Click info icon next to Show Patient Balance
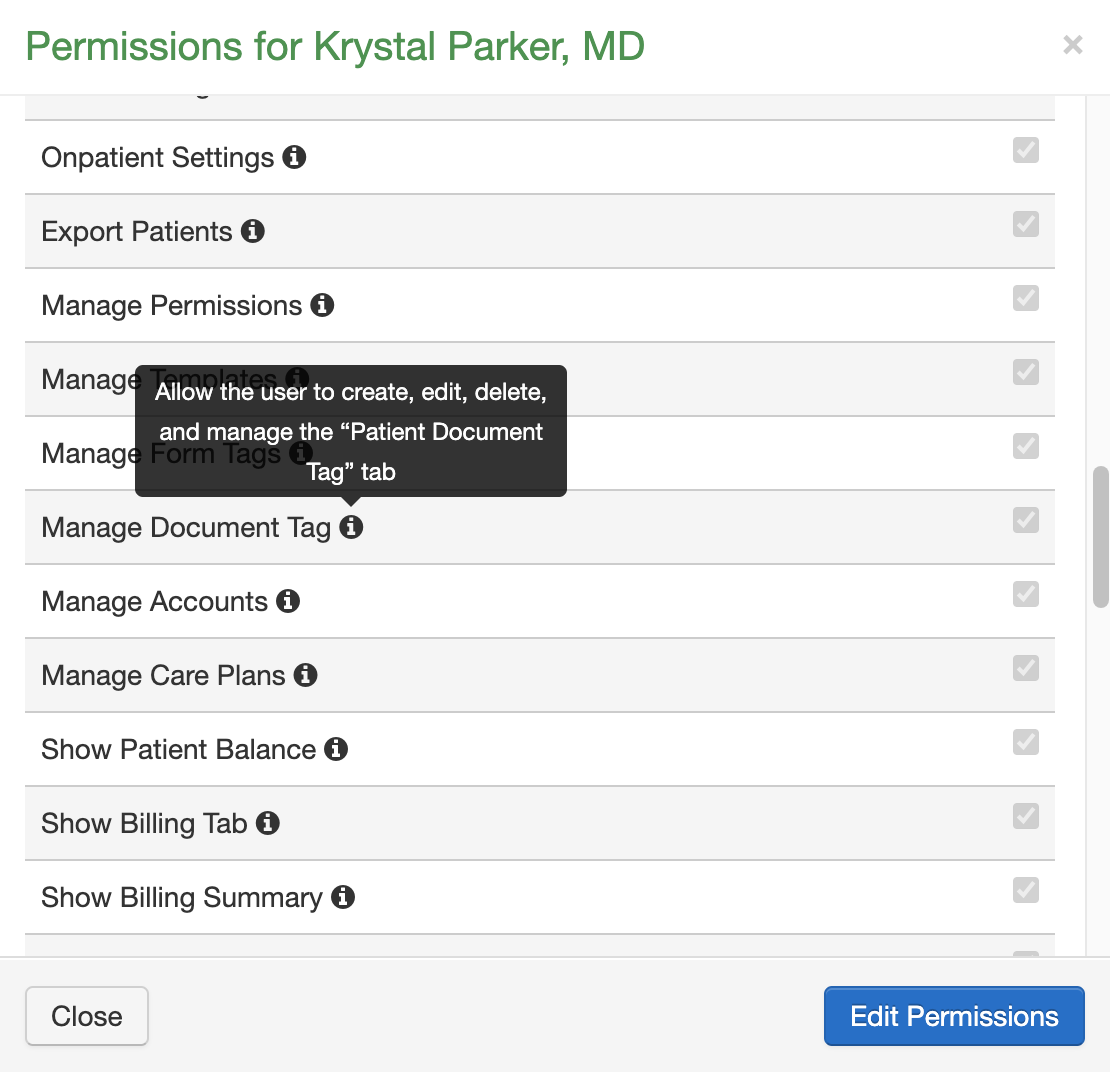The width and height of the screenshot is (1110, 1072). (x=336, y=749)
